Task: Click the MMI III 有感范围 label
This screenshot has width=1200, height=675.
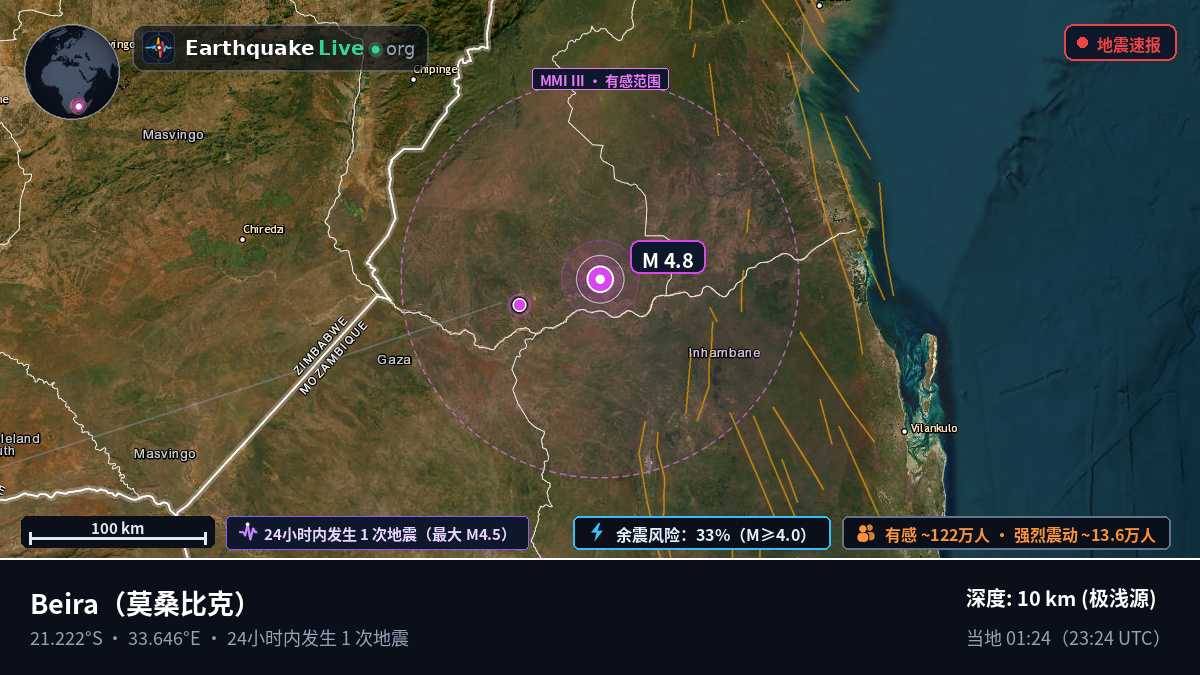Action: tap(600, 79)
